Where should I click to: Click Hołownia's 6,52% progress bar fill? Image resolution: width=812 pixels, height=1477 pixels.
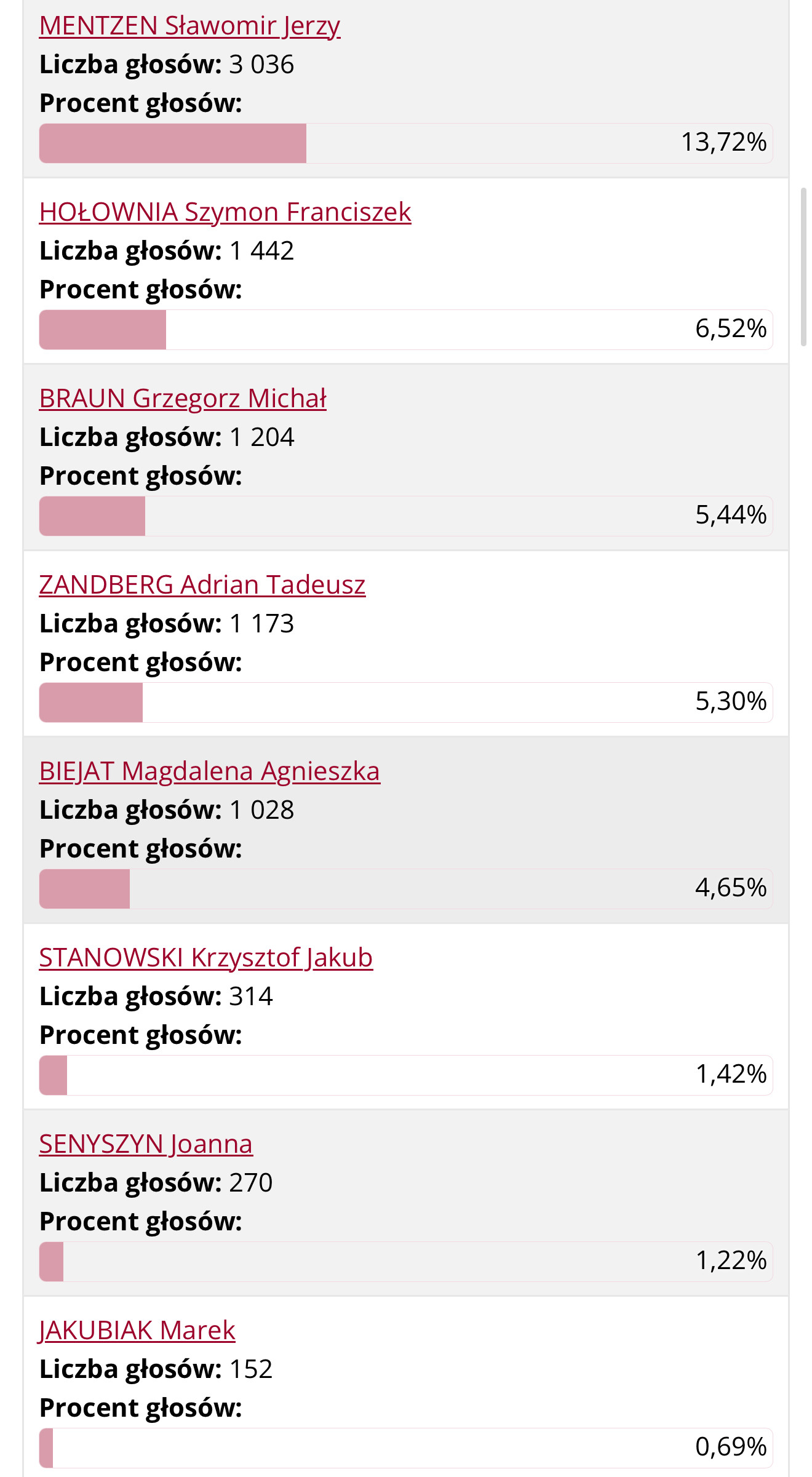[x=103, y=330]
